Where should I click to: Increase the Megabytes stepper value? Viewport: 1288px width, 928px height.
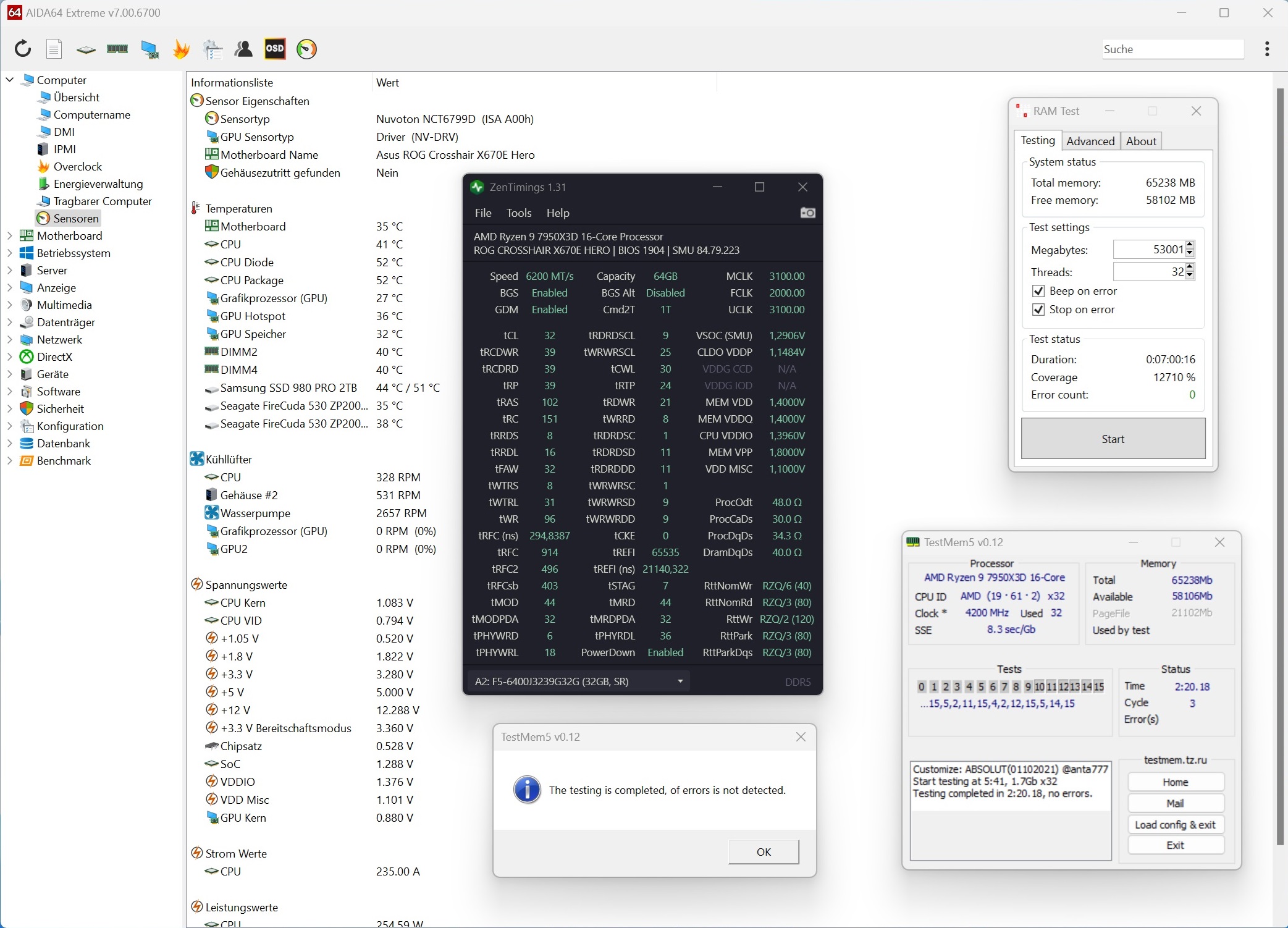pos(1190,245)
